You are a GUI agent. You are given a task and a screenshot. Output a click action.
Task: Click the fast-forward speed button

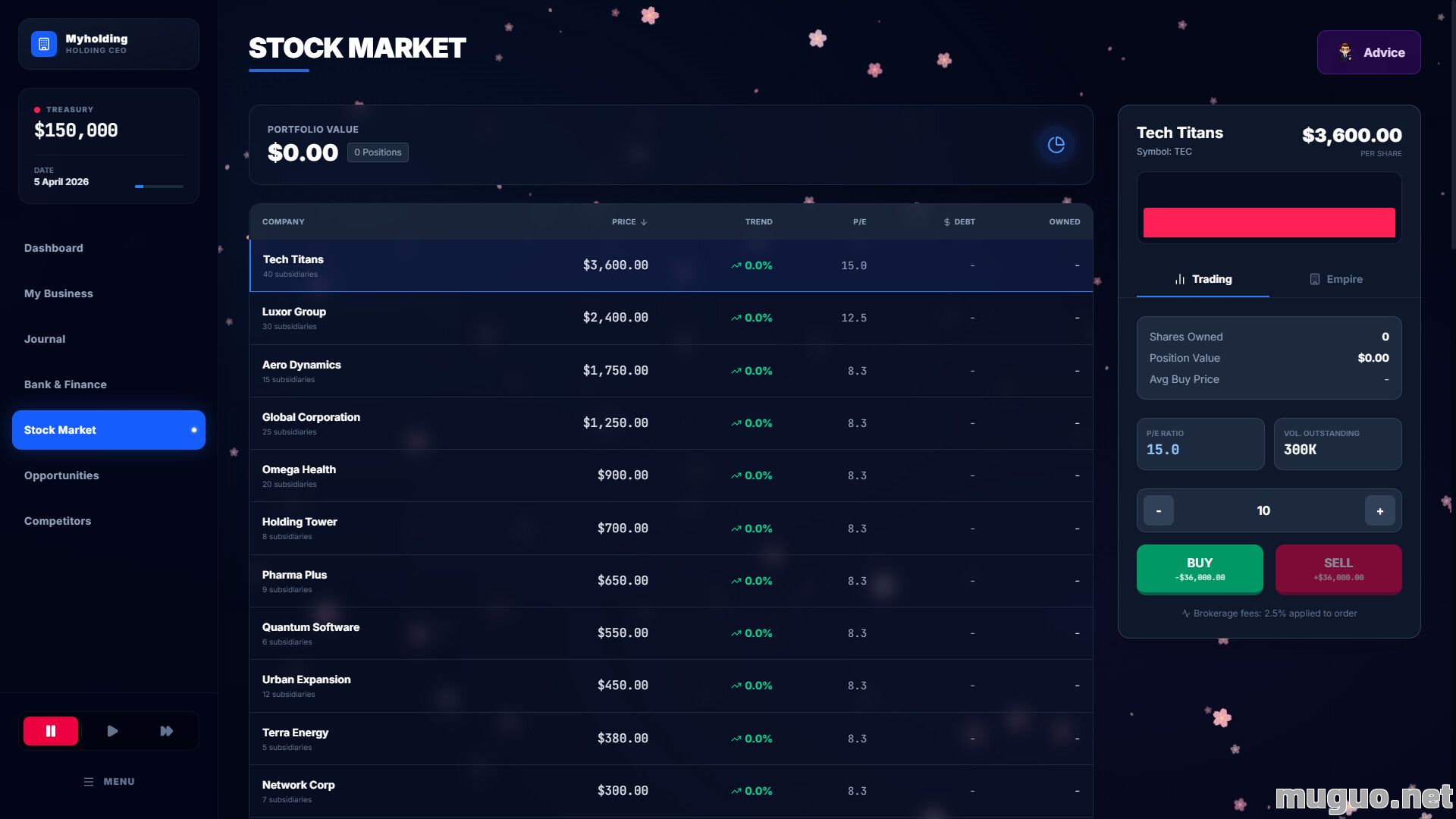[x=167, y=731]
